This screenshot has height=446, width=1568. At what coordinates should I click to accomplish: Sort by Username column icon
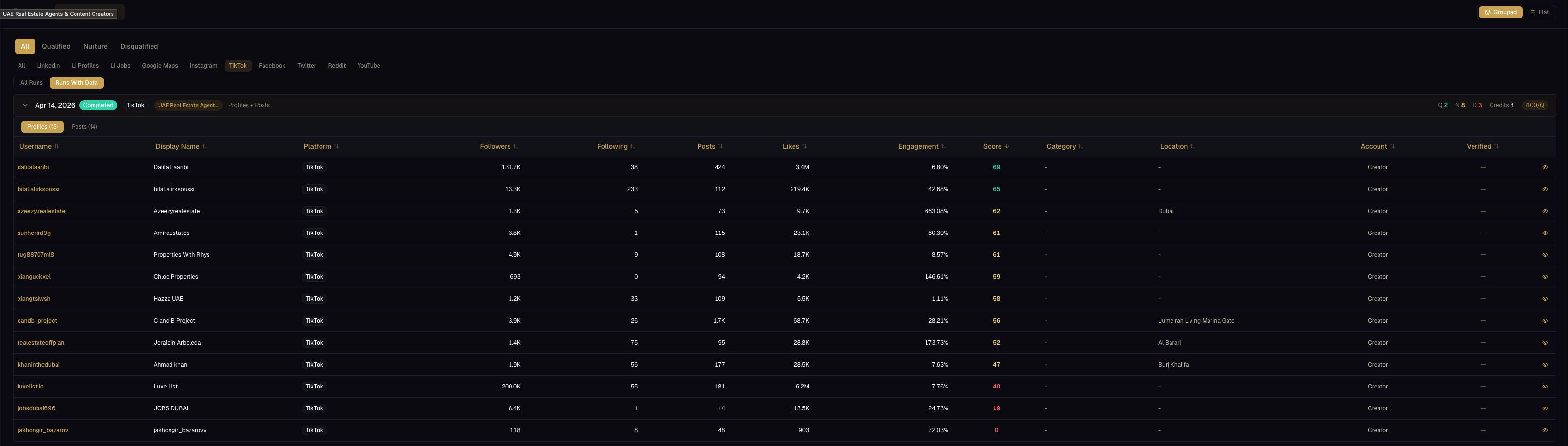point(57,146)
